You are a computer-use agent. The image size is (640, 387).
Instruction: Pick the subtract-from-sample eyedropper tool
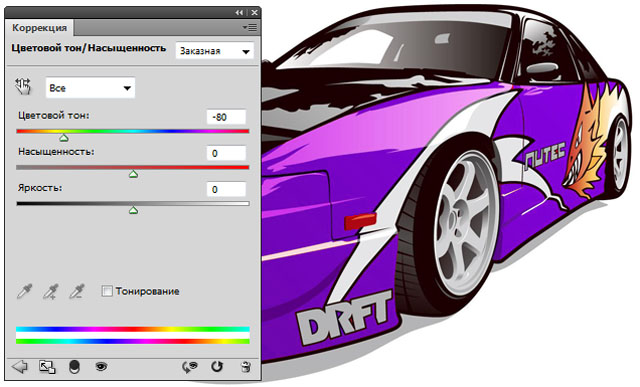(x=77, y=291)
